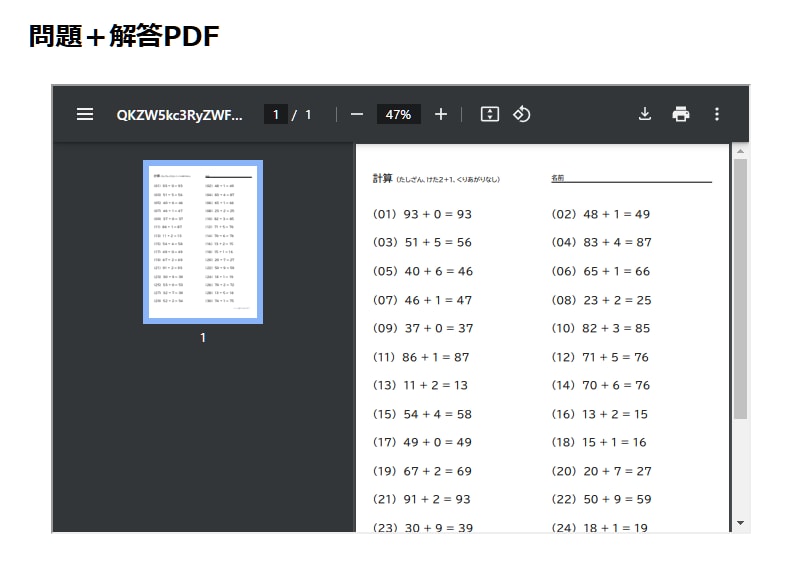Screen dimensions: 794x564
Task: Click problem (08) 23 + 2 = 25
Action: coord(601,300)
